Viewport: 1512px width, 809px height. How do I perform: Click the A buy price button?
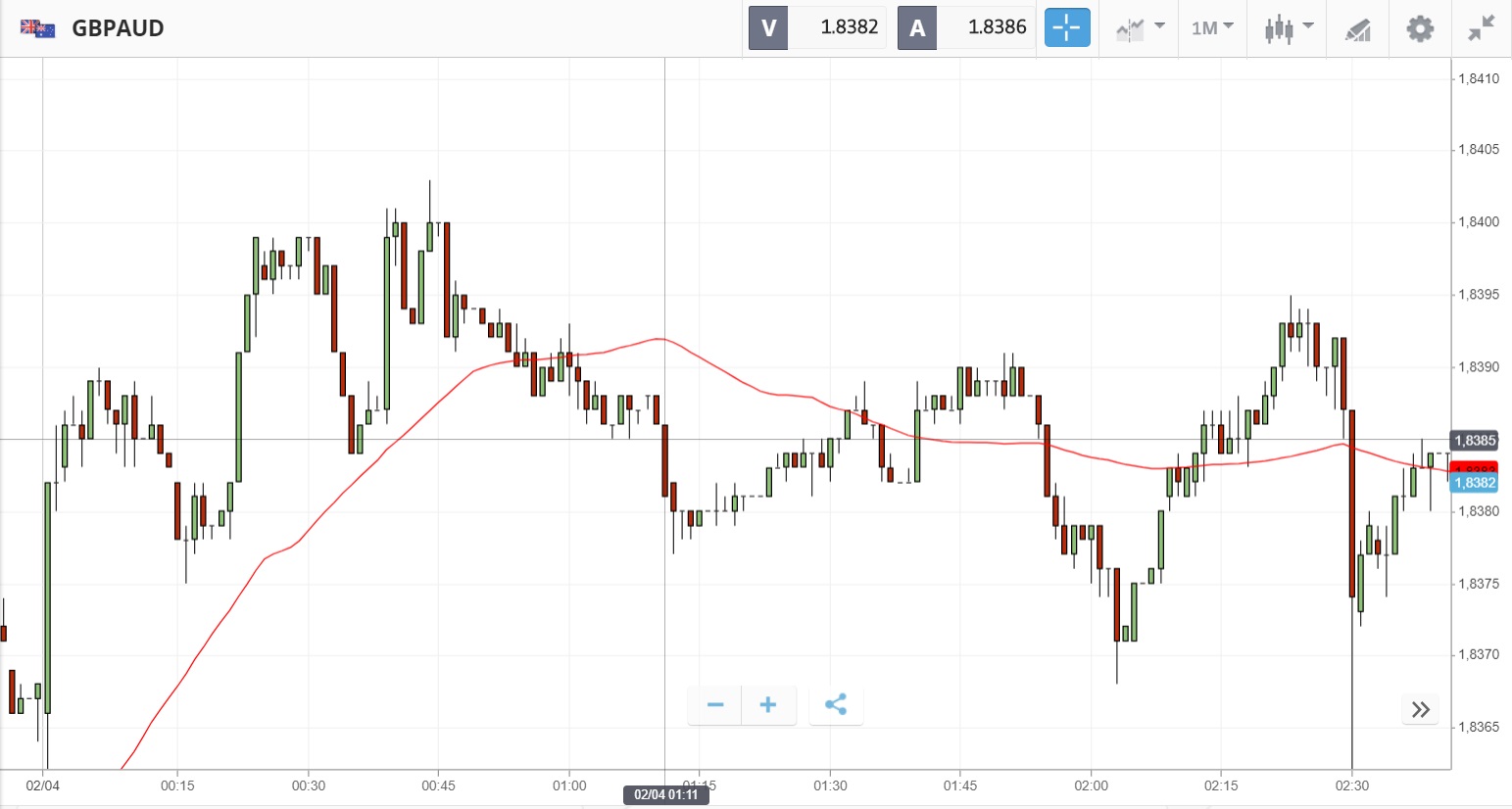click(917, 27)
